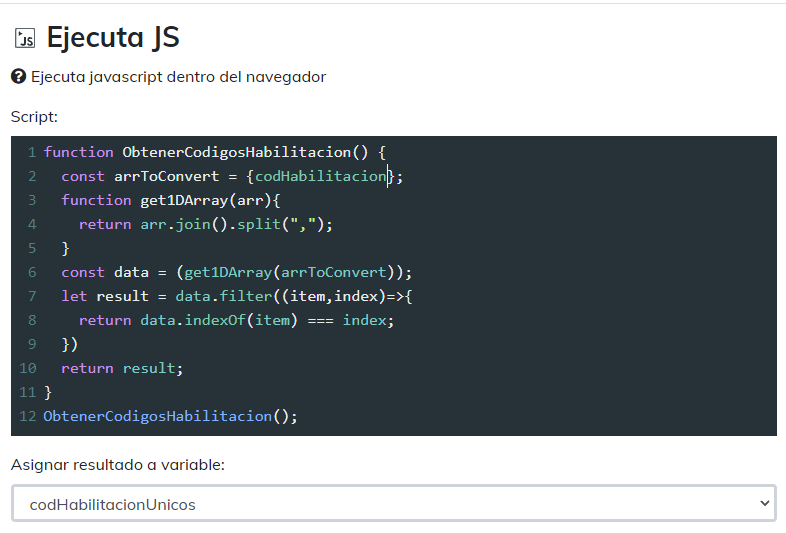Click the 'Script:' label above the editor

35,117
